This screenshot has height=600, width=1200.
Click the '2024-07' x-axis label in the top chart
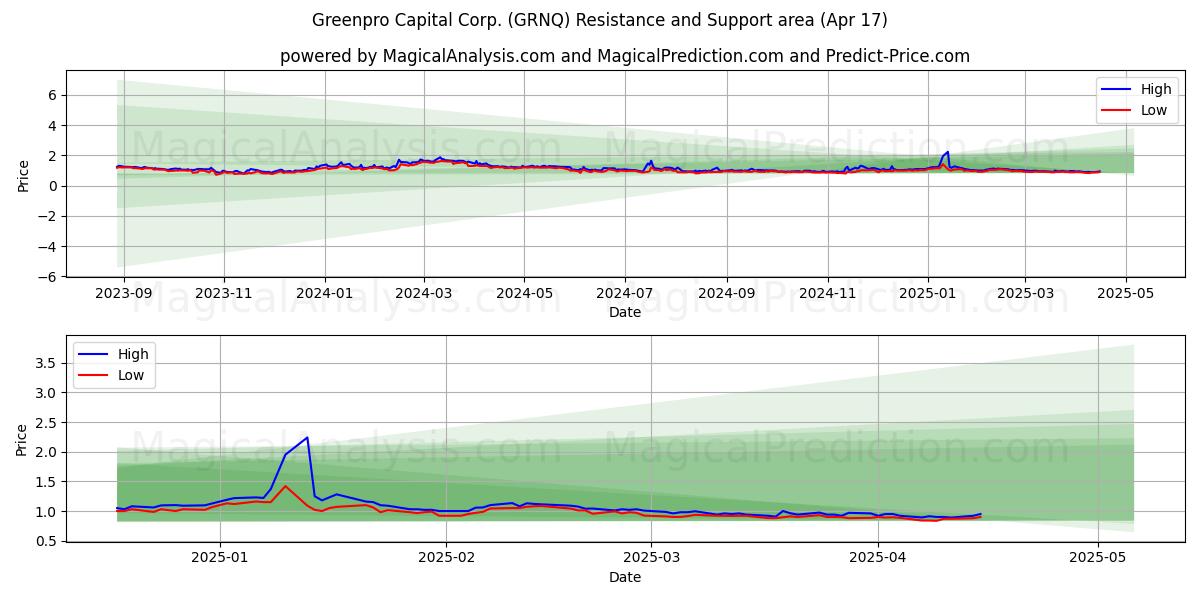[625, 294]
